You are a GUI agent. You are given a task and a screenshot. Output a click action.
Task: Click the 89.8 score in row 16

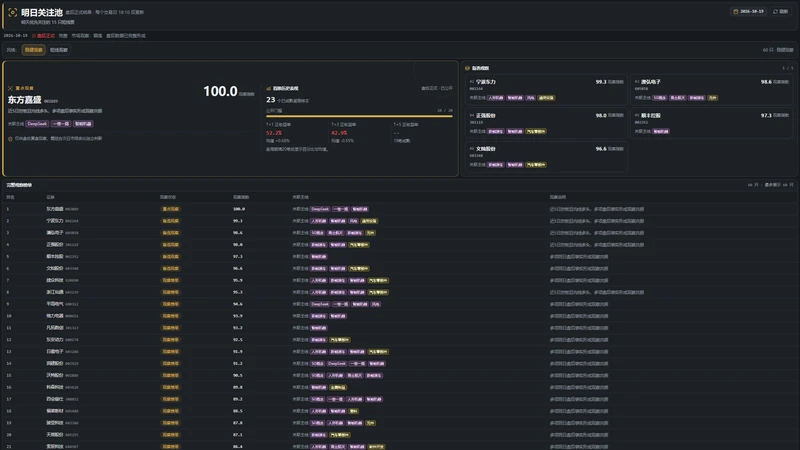pyautogui.click(x=238, y=387)
